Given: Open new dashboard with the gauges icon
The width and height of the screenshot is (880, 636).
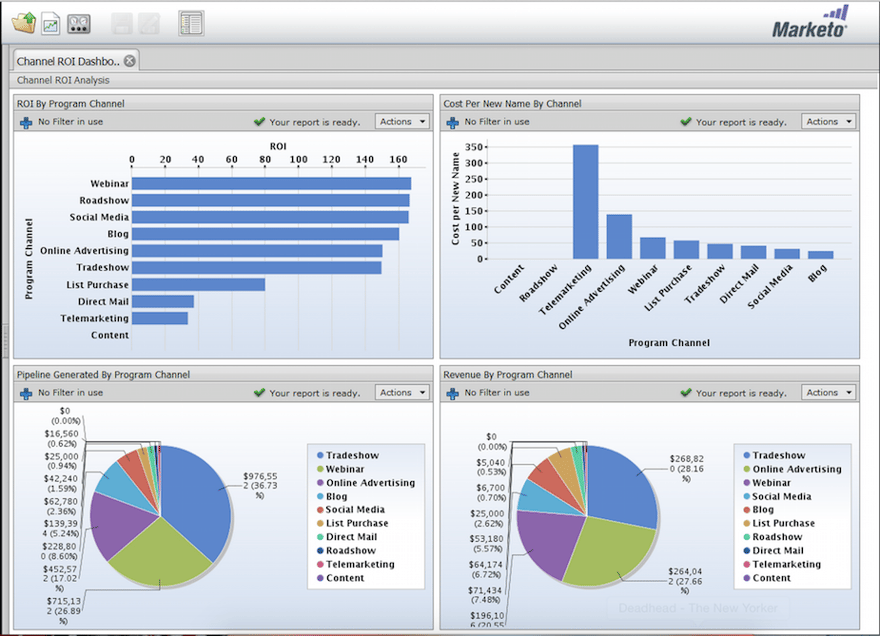Looking at the screenshot, I should [x=79, y=24].
